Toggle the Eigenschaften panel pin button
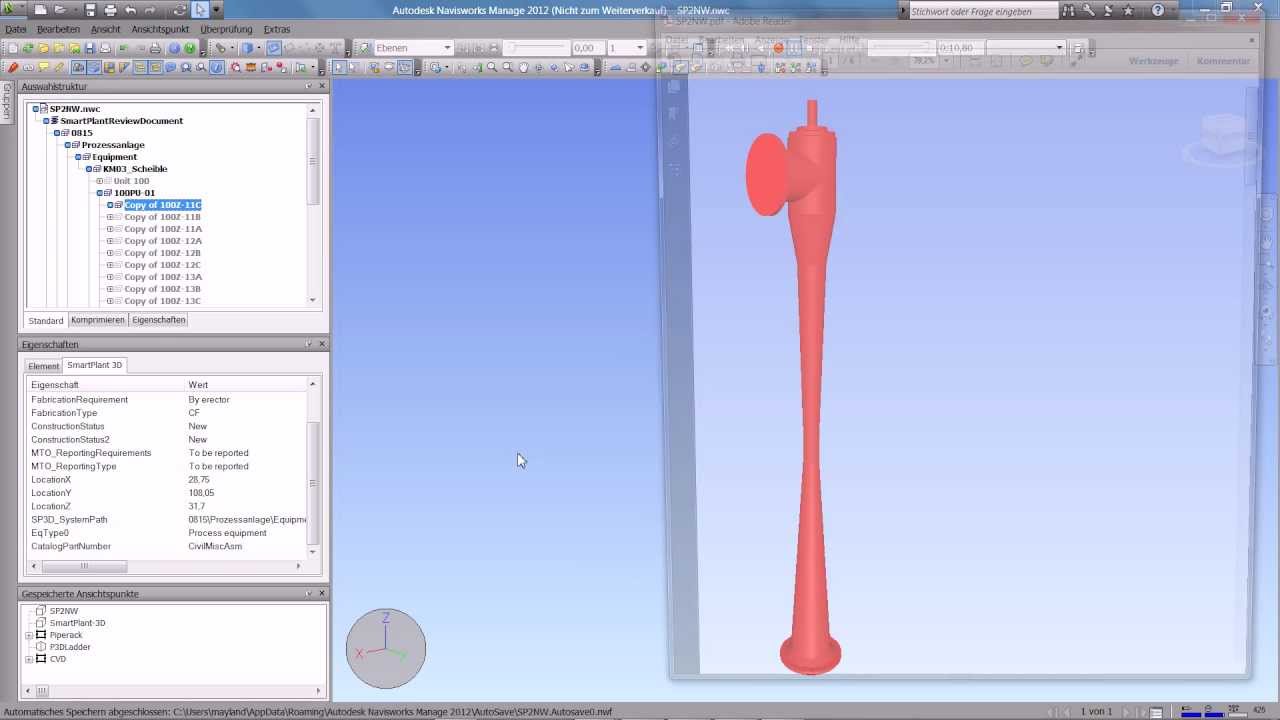Screen dimensions: 1280x720 click(309, 344)
